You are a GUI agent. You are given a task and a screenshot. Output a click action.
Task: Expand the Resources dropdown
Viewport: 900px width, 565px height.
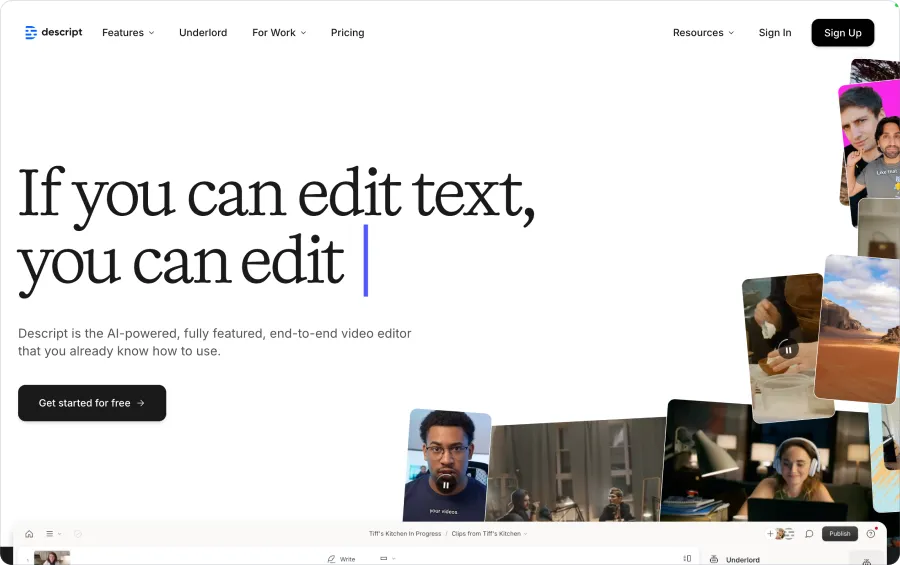(x=703, y=33)
